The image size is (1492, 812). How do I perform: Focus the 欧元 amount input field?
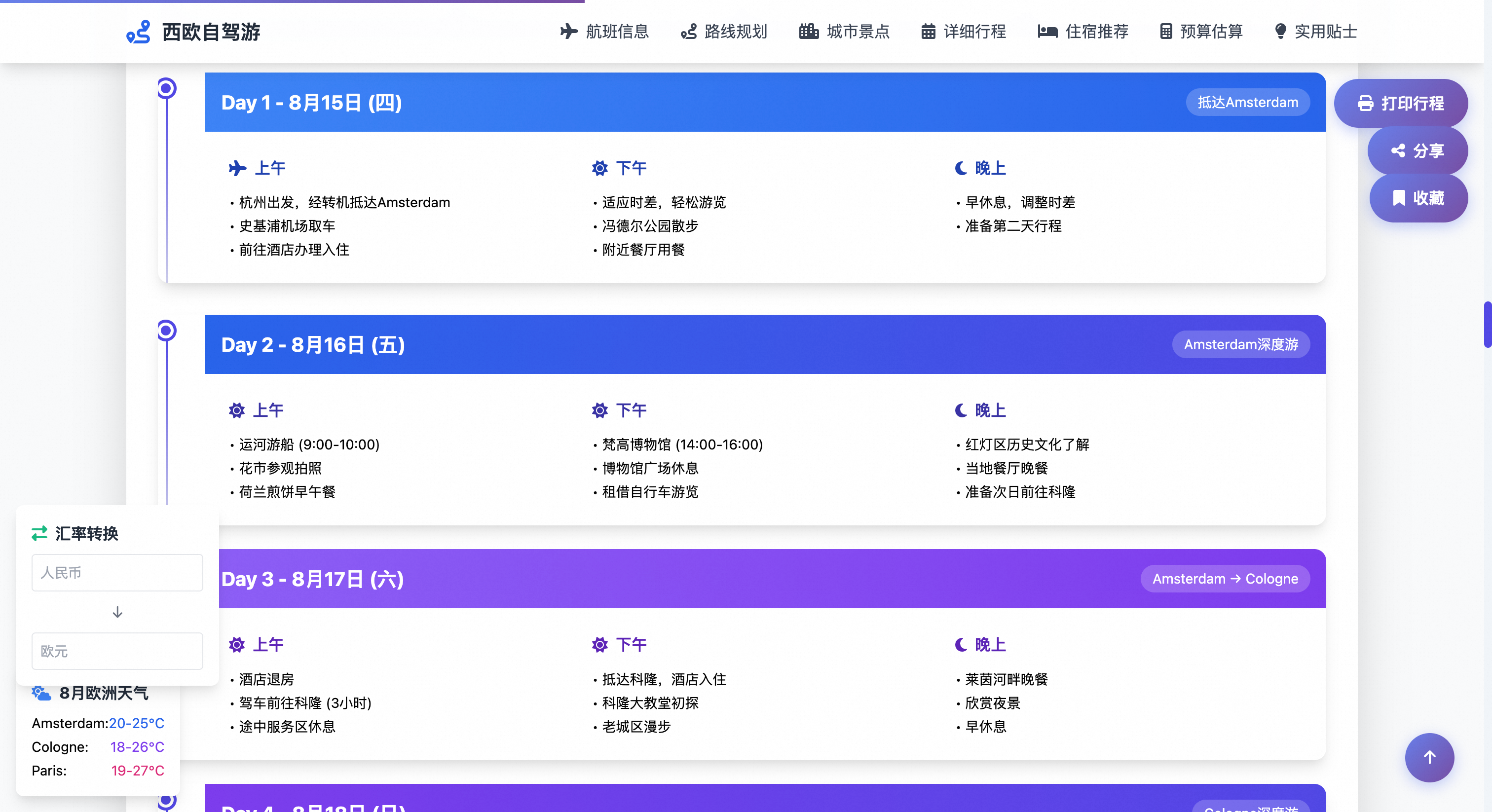(x=117, y=651)
